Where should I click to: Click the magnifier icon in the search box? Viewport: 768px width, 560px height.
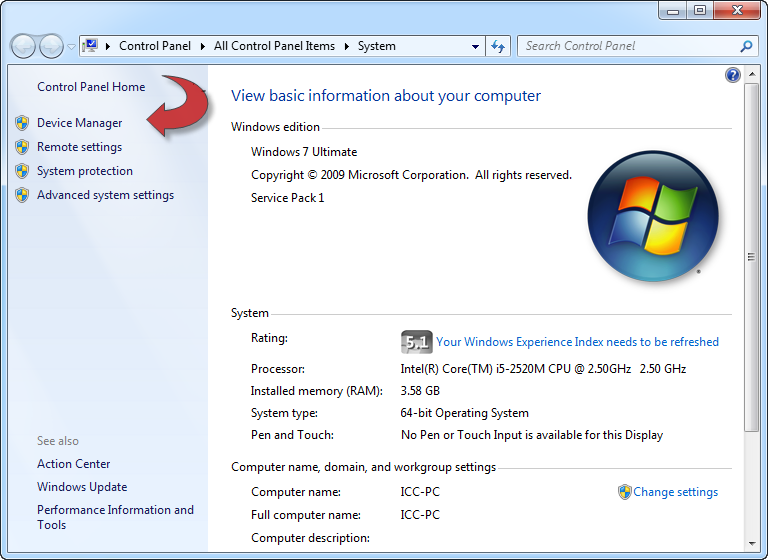(746, 46)
